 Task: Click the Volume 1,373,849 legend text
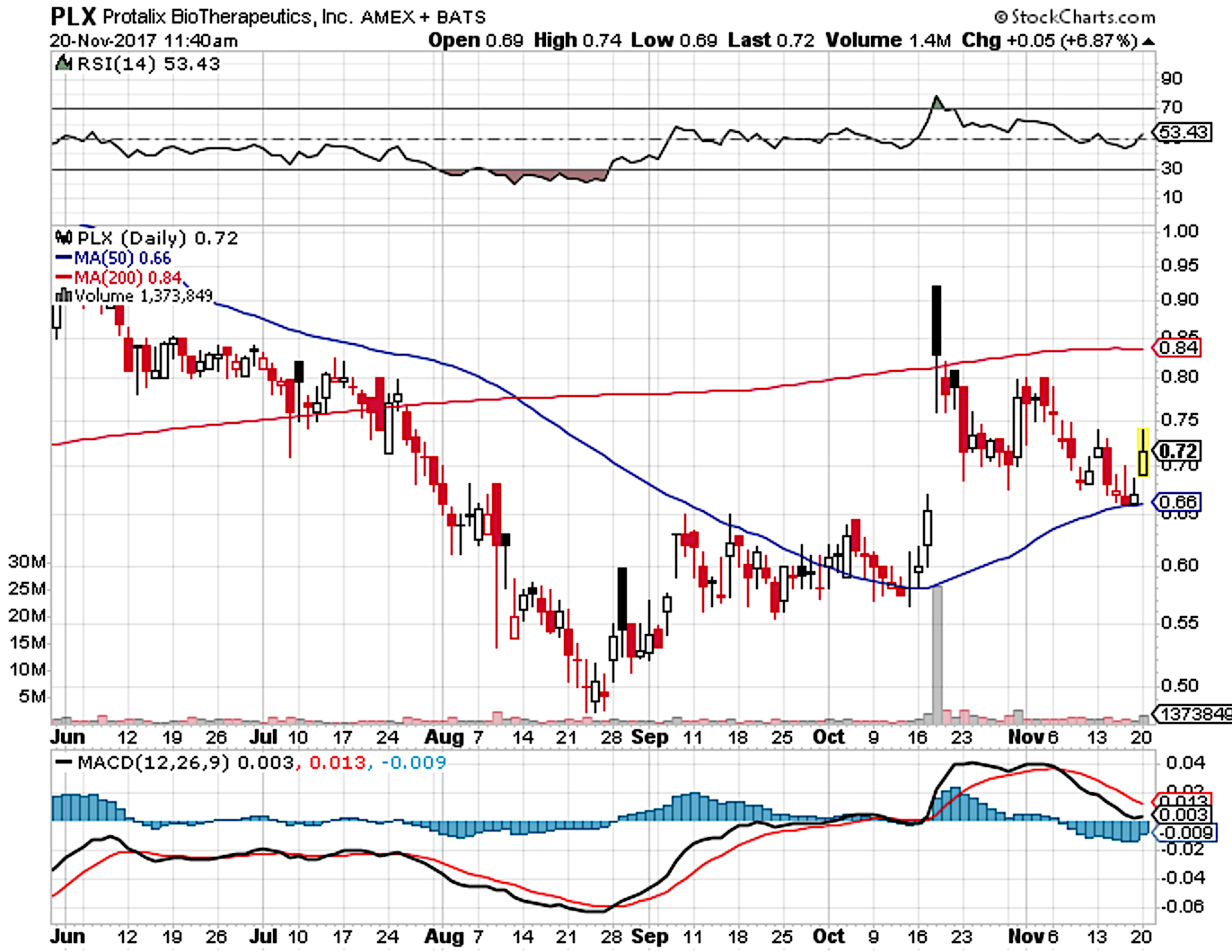(x=143, y=295)
